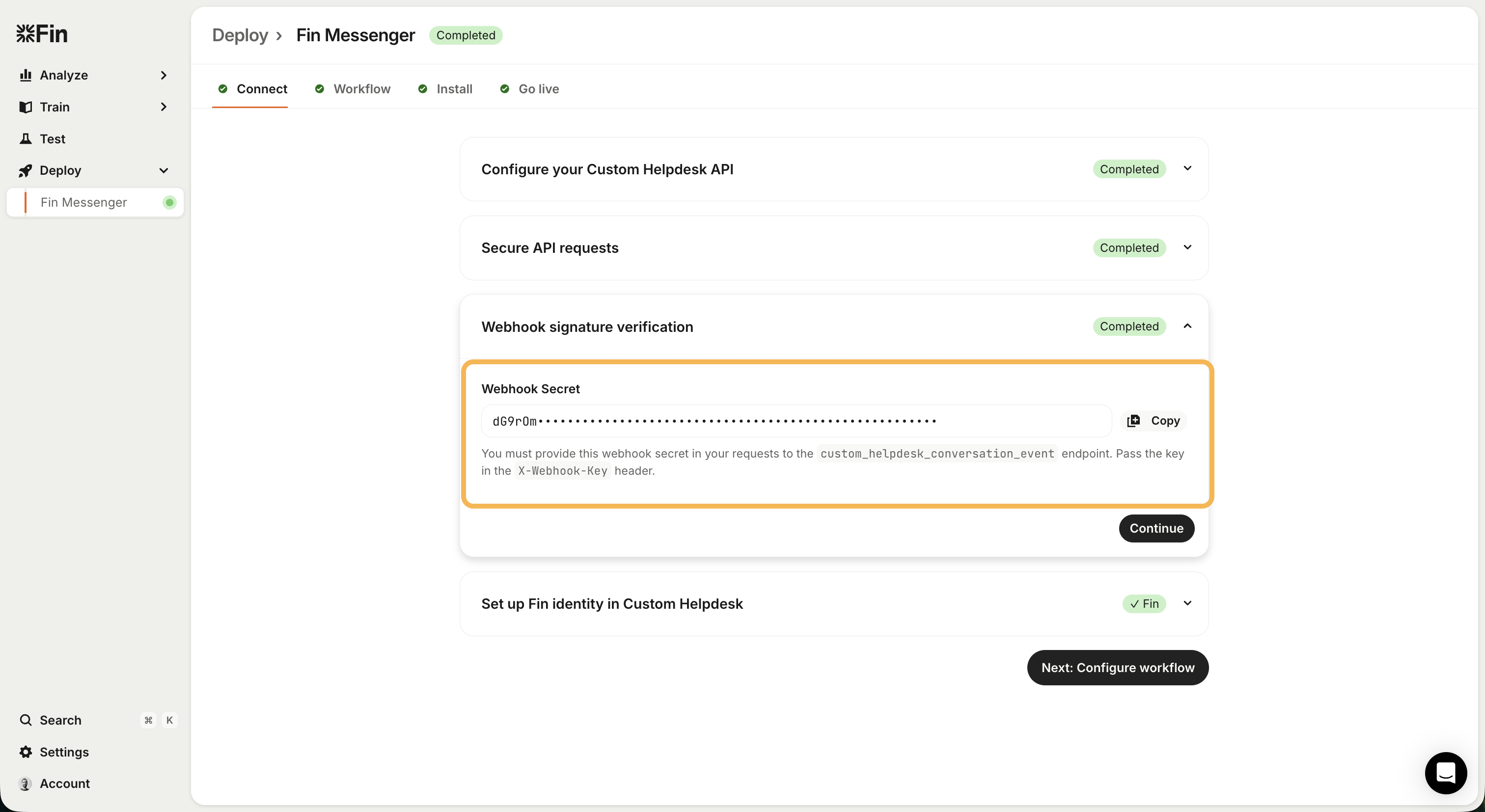Screen dimensions: 1485x812
Task: Copy the webhook secret
Action: (1154, 421)
